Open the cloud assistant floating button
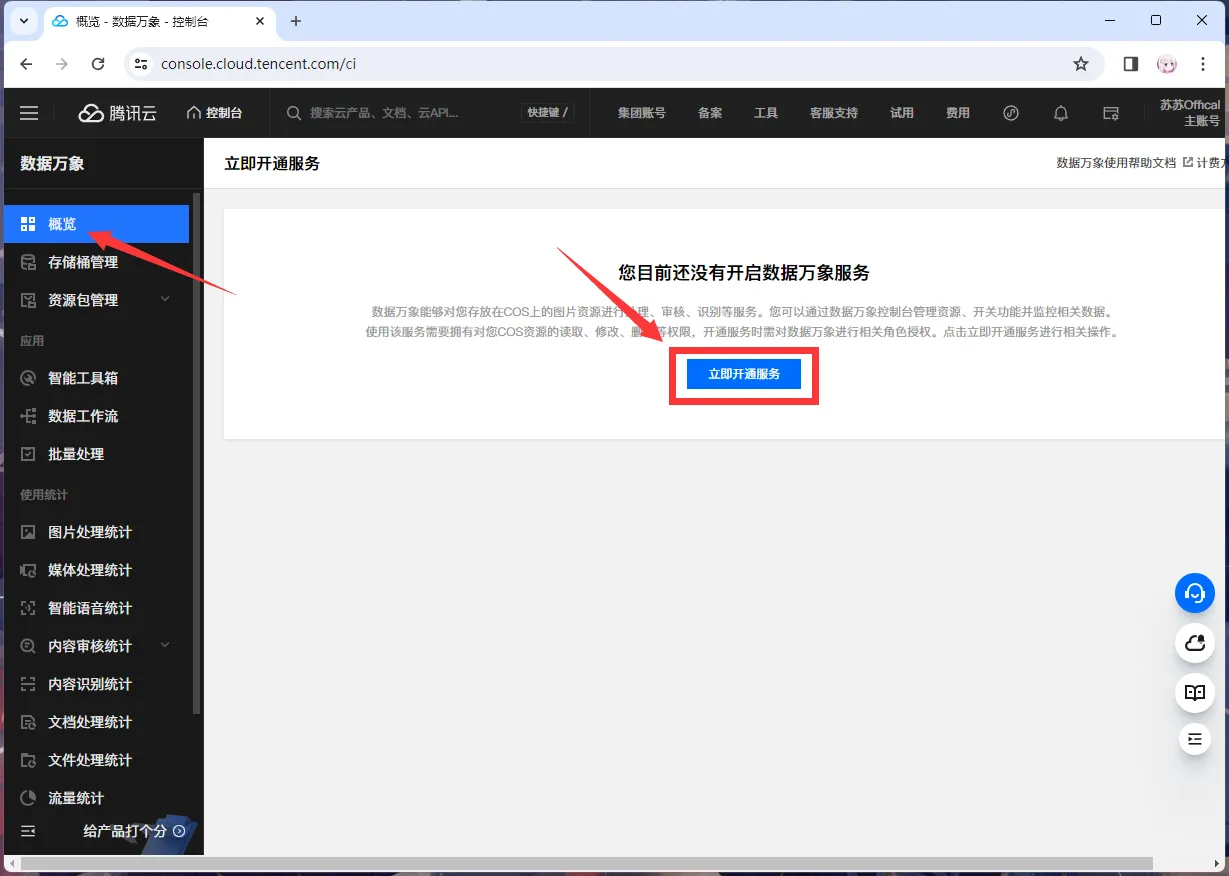 [x=1194, y=643]
